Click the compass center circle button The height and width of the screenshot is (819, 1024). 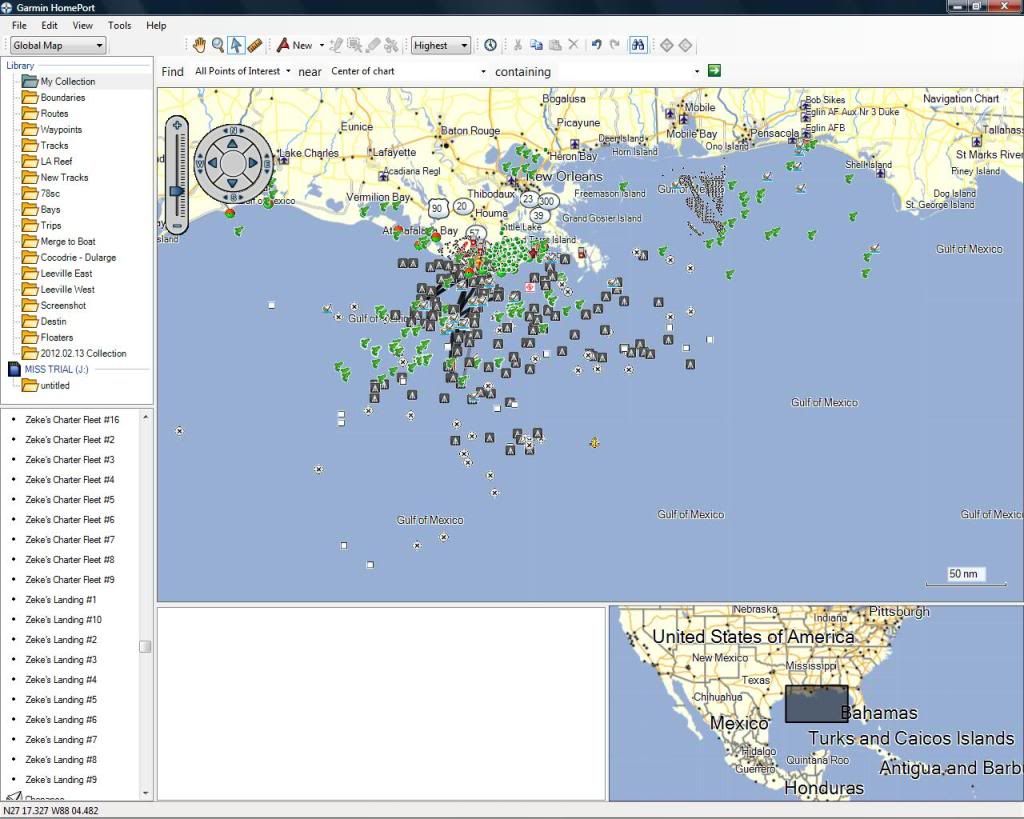232,163
